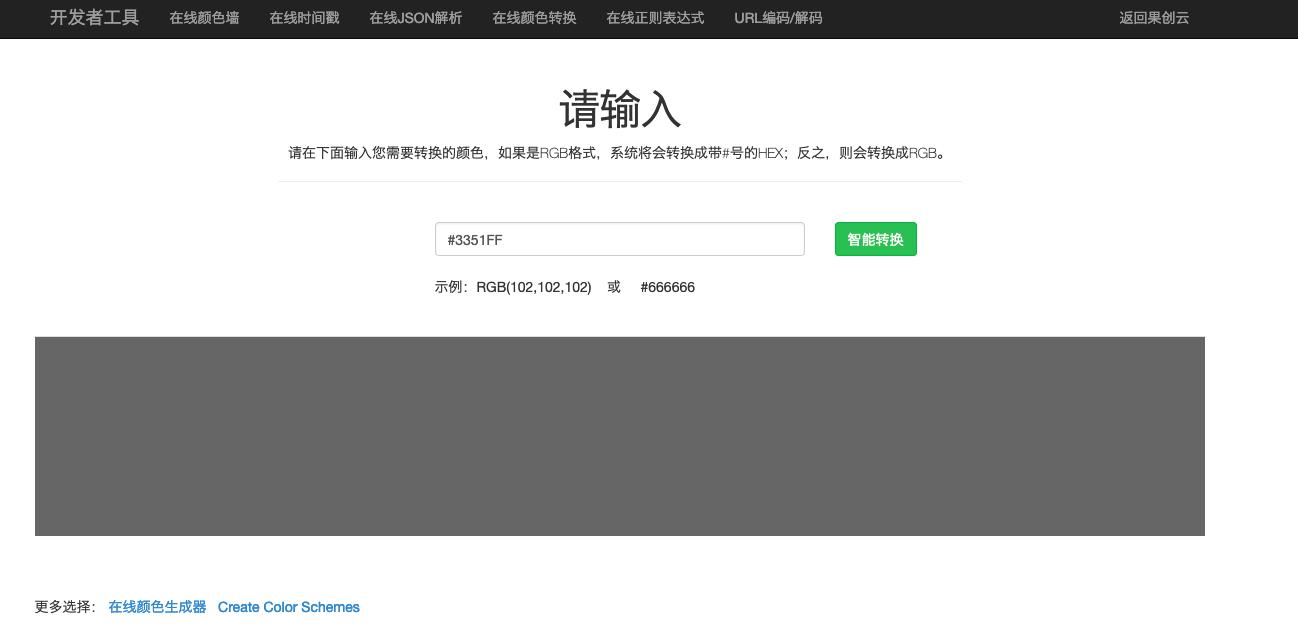Screen dimensions: 1298x628
Task: Select the 在线颜色转换 menu item
Action: [x=534, y=18]
